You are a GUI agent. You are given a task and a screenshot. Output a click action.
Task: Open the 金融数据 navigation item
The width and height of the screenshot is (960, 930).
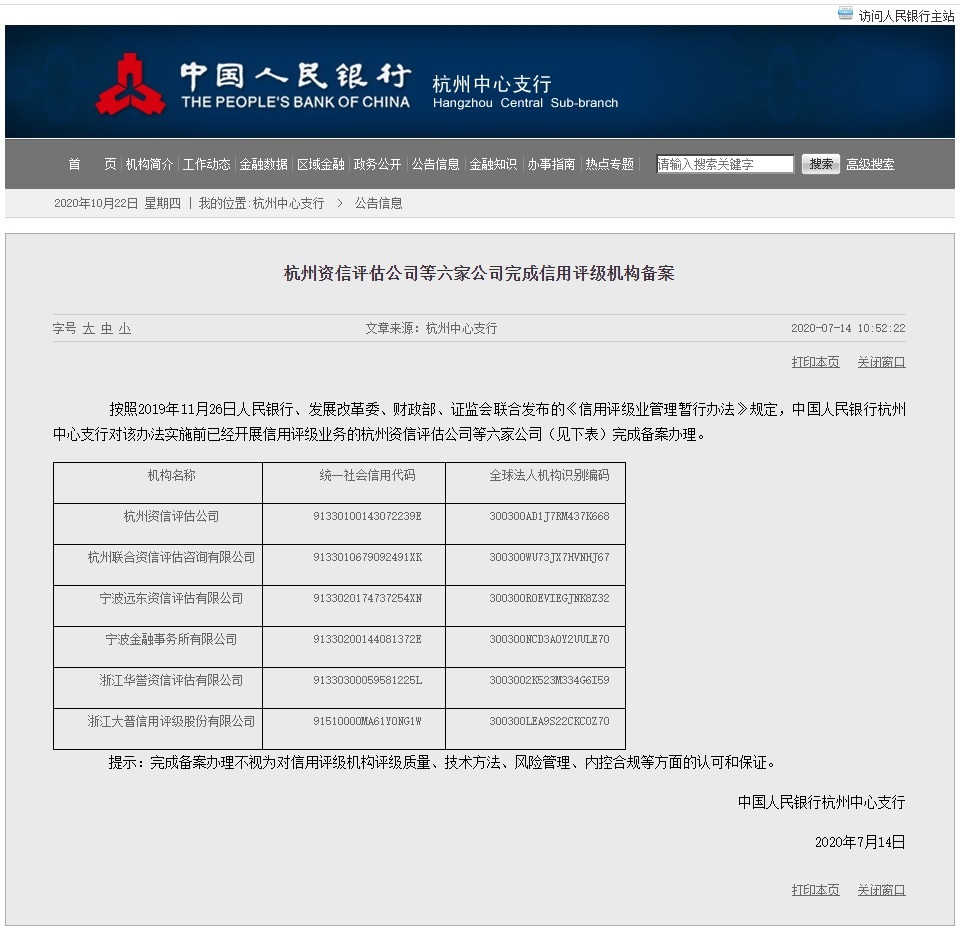(263, 164)
